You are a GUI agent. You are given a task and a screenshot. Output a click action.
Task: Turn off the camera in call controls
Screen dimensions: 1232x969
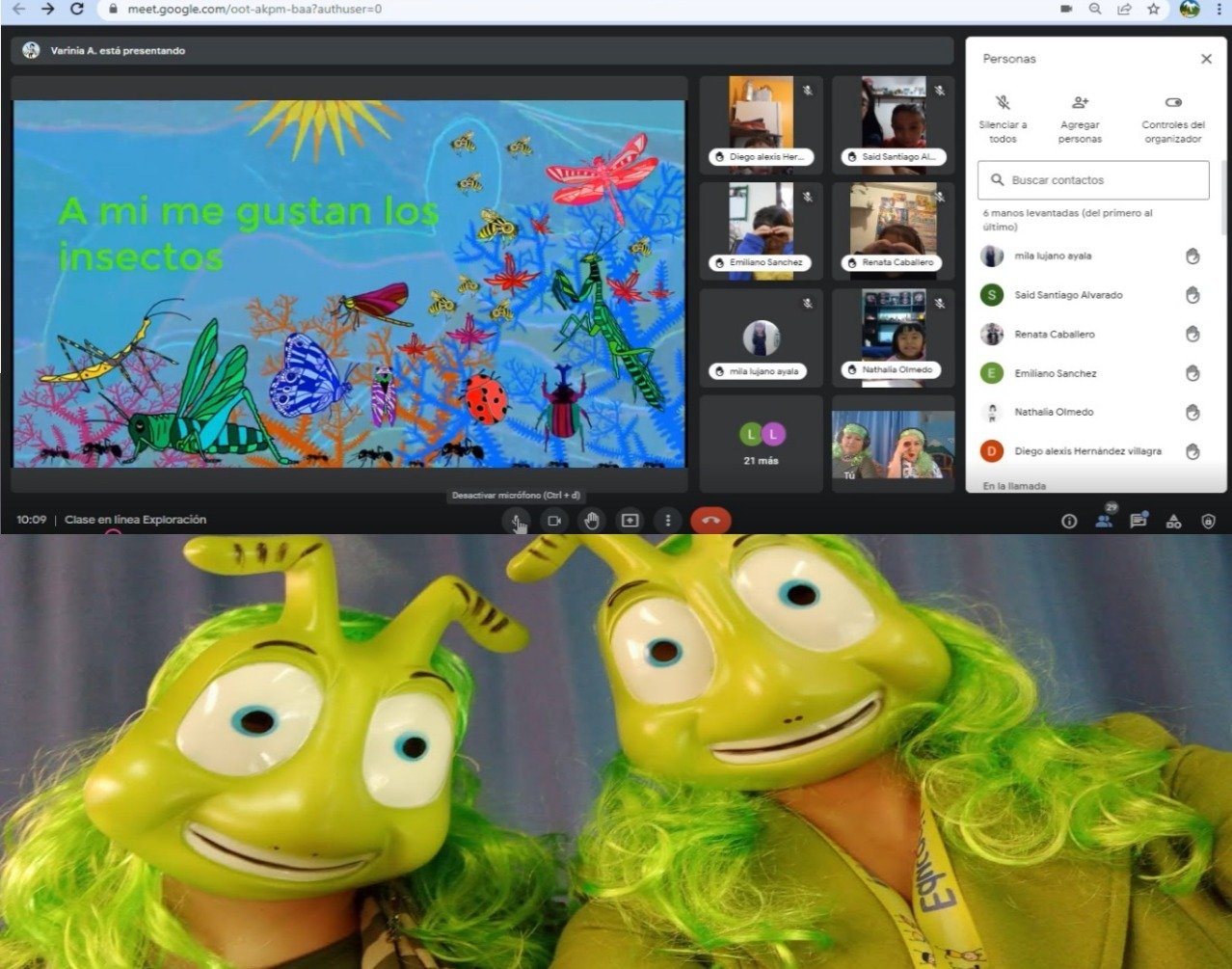pos(554,521)
